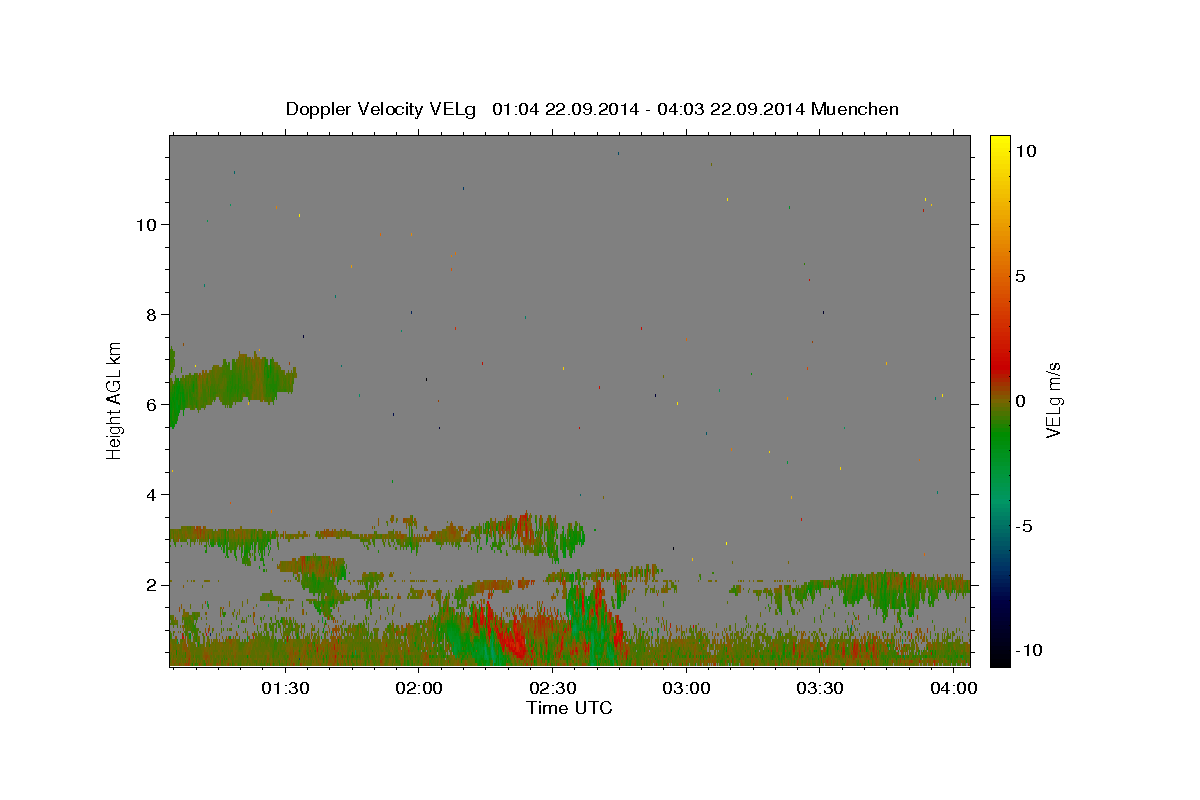1200x800 pixels.
Task: Click the 03:00 time tick label
Action: (686, 689)
